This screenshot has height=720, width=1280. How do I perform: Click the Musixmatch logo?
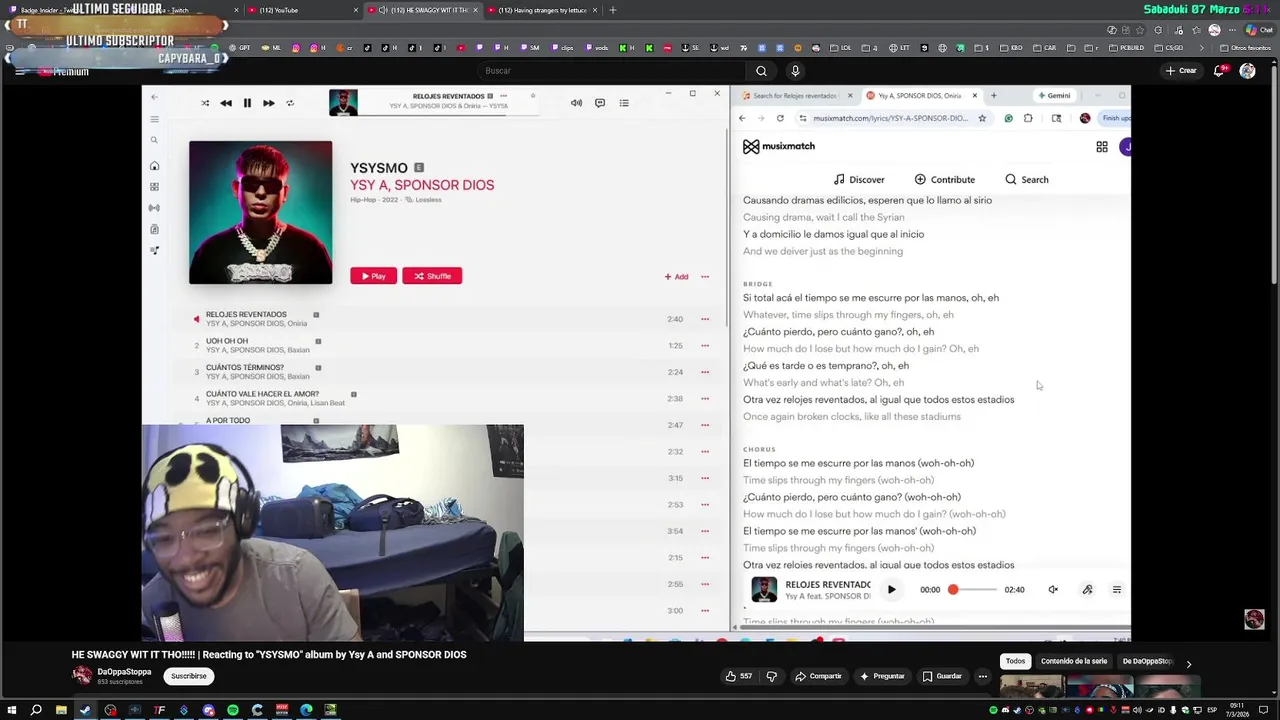click(x=779, y=146)
